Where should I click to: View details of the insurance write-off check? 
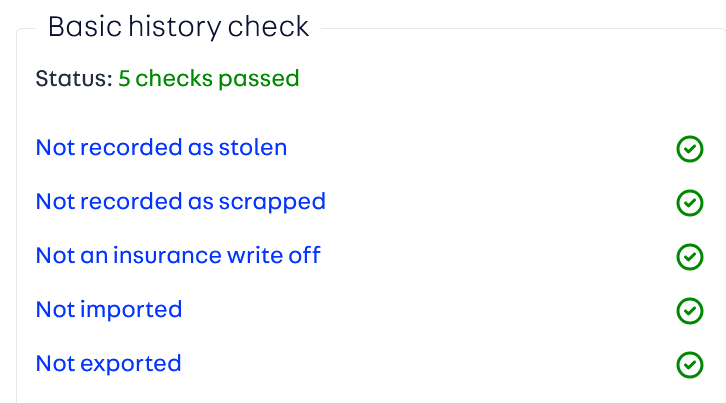click(178, 256)
